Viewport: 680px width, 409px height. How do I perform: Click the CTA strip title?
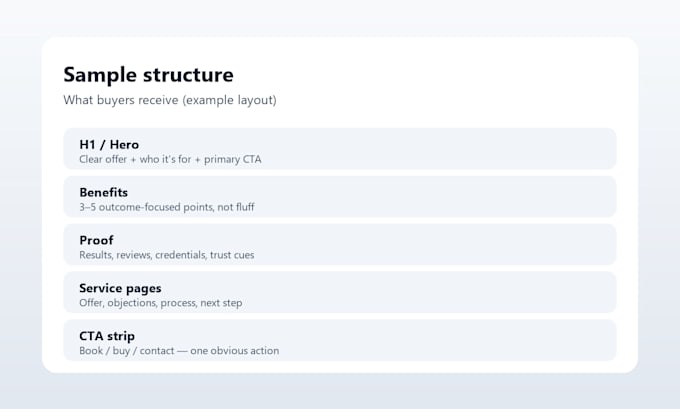click(x=107, y=336)
